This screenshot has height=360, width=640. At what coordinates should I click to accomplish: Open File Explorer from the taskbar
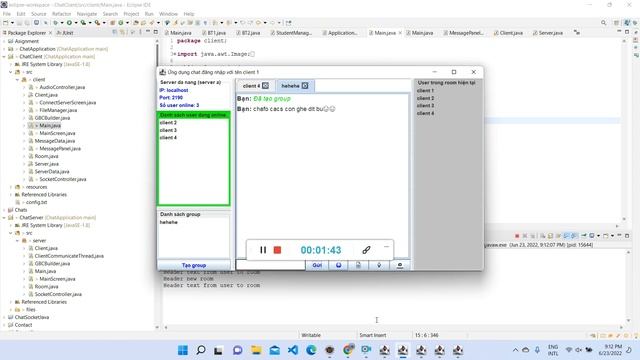(256, 350)
